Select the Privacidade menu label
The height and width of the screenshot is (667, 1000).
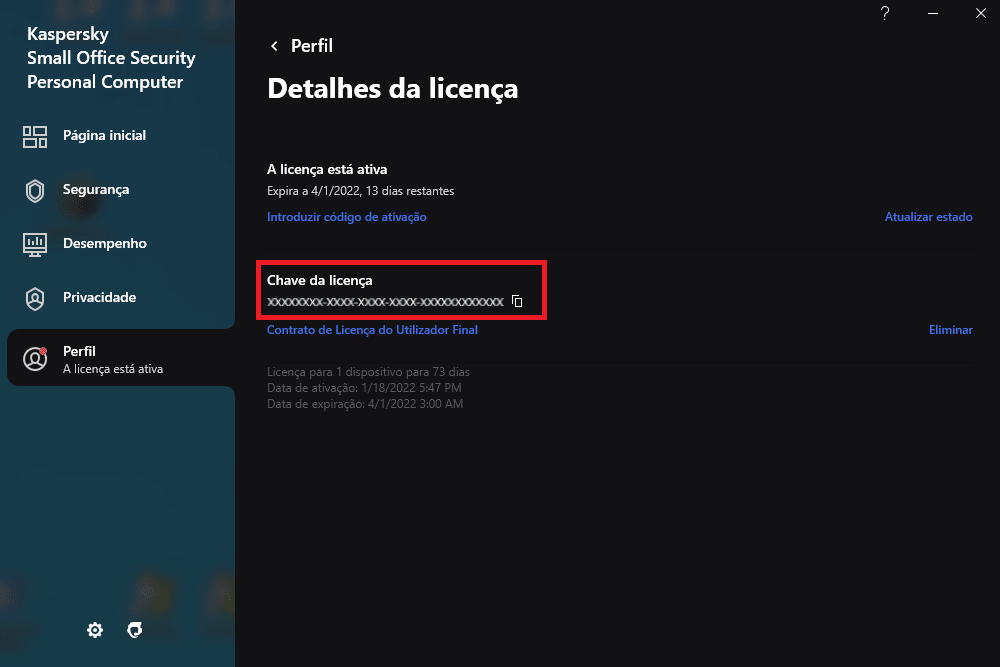[x=99, y=298]
